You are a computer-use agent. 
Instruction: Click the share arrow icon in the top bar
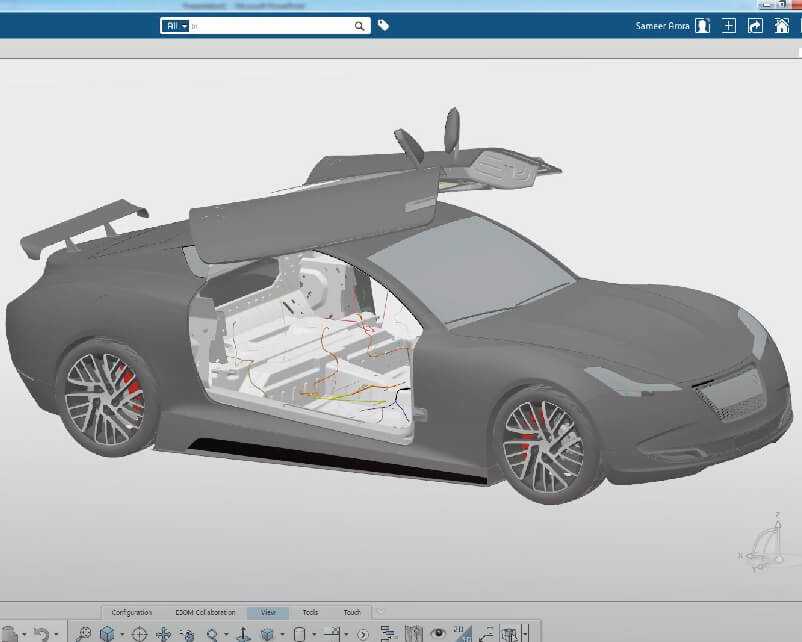755,25
